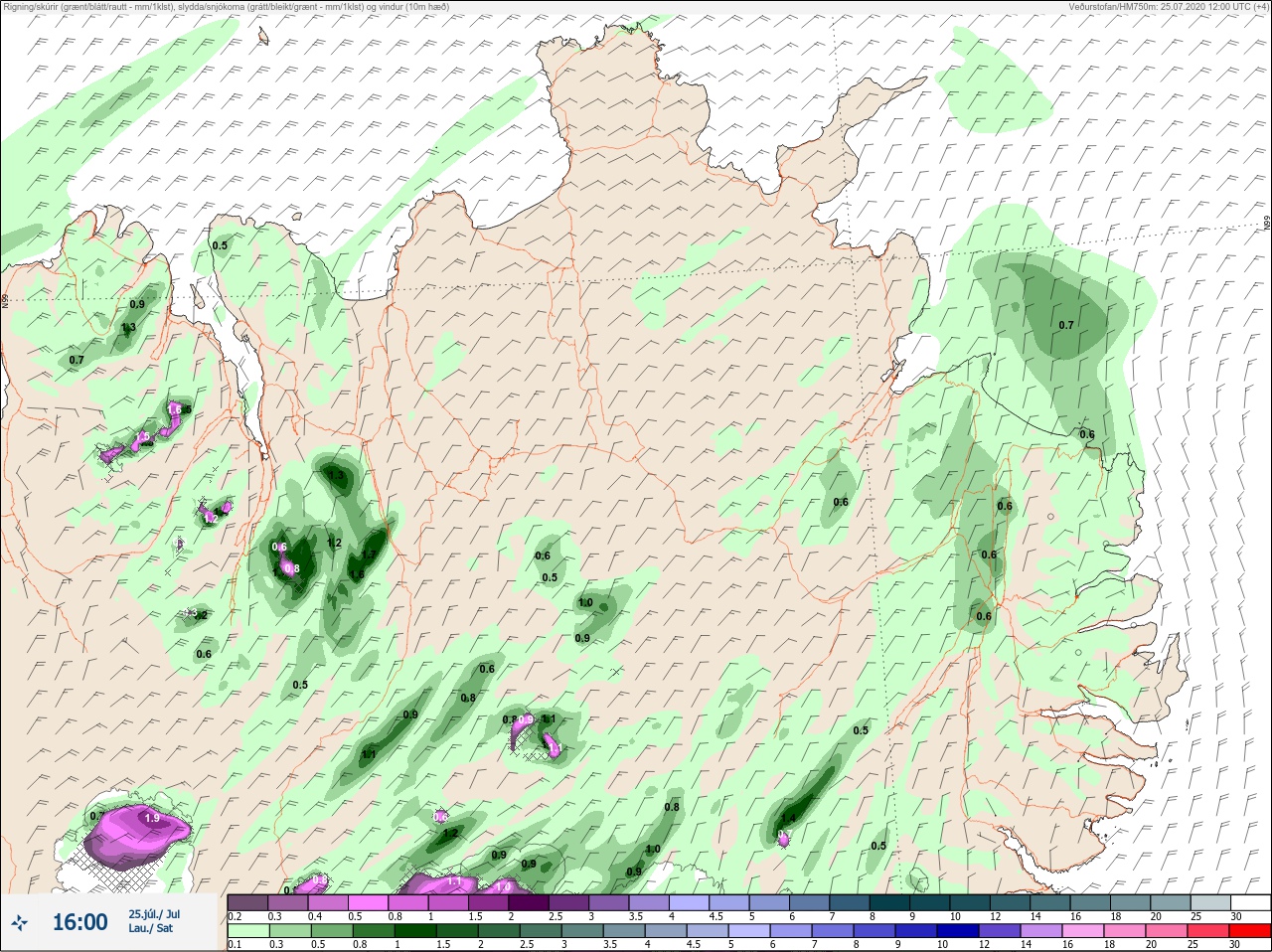
Task: Click the N99 label on the right map edge
Action: coord(1267,225)
